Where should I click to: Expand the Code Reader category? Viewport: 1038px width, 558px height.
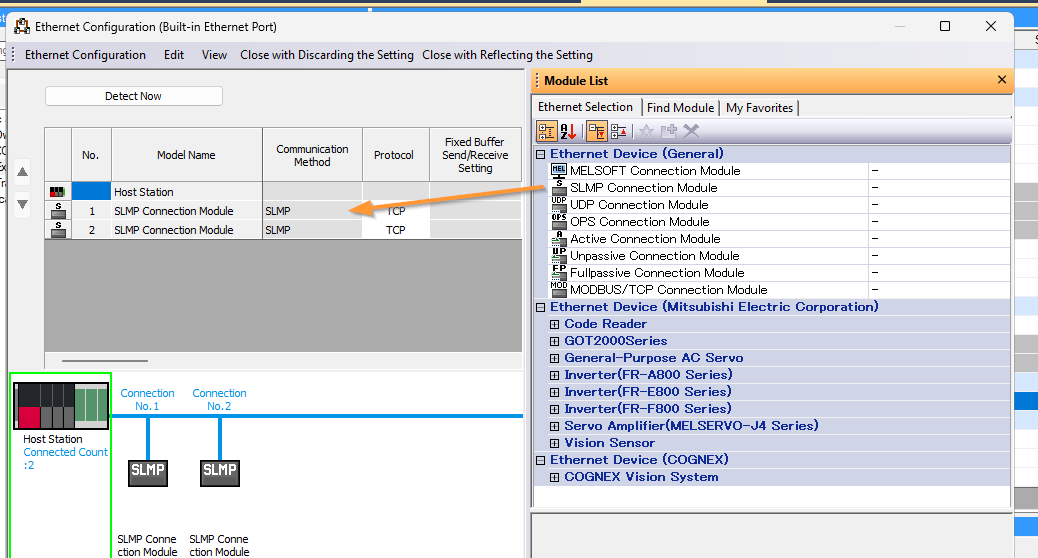pos(555,324)
